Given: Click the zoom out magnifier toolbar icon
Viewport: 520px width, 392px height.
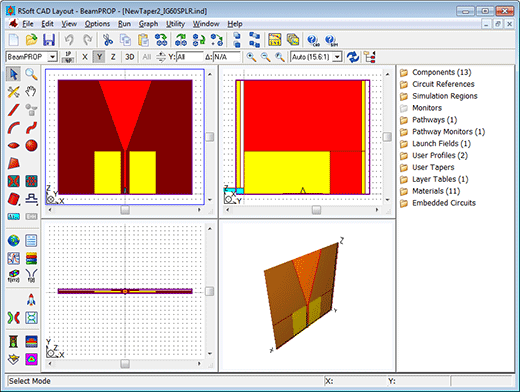Looking at the screenshot, I should click(265, 57).
